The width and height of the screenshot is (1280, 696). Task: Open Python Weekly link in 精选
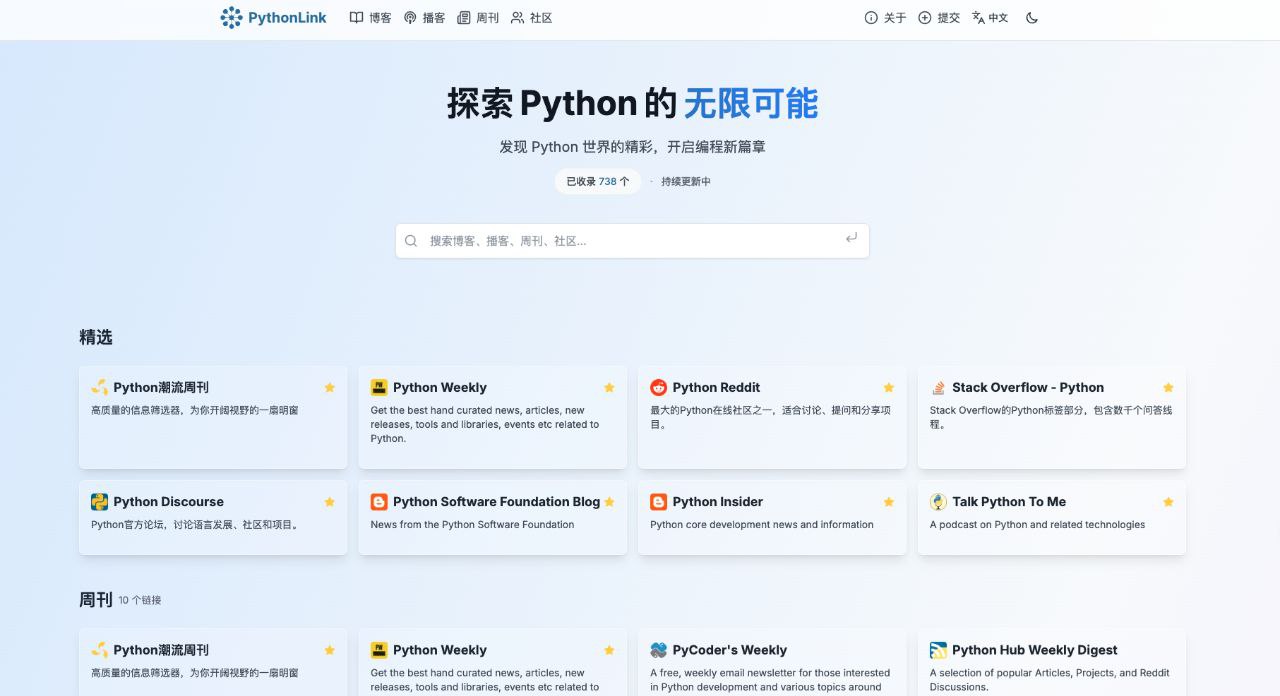[x=440, y=387]
